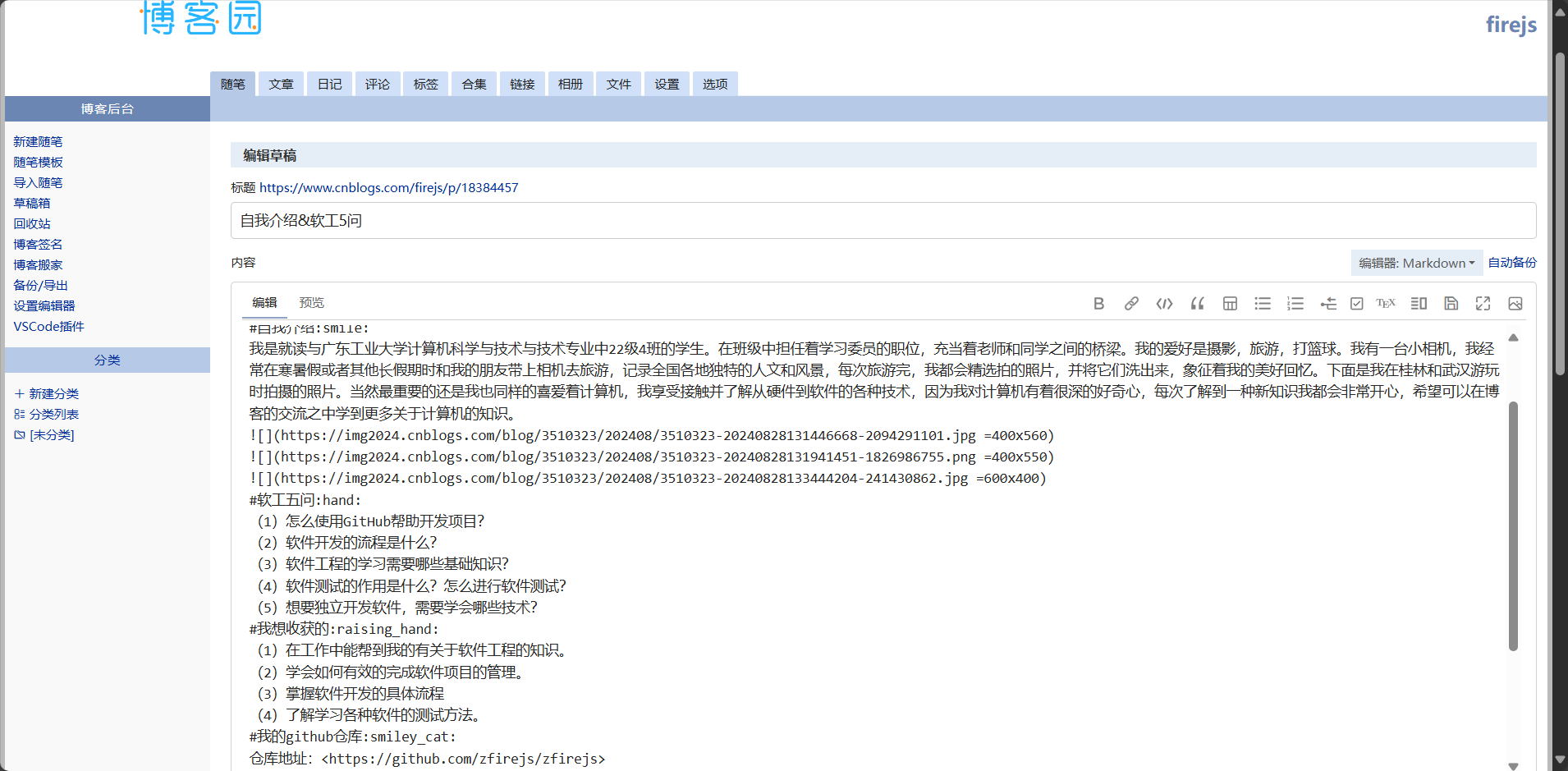Open the 随笔 tab
The image size is (1568, 771).
(x=233, y=84)
